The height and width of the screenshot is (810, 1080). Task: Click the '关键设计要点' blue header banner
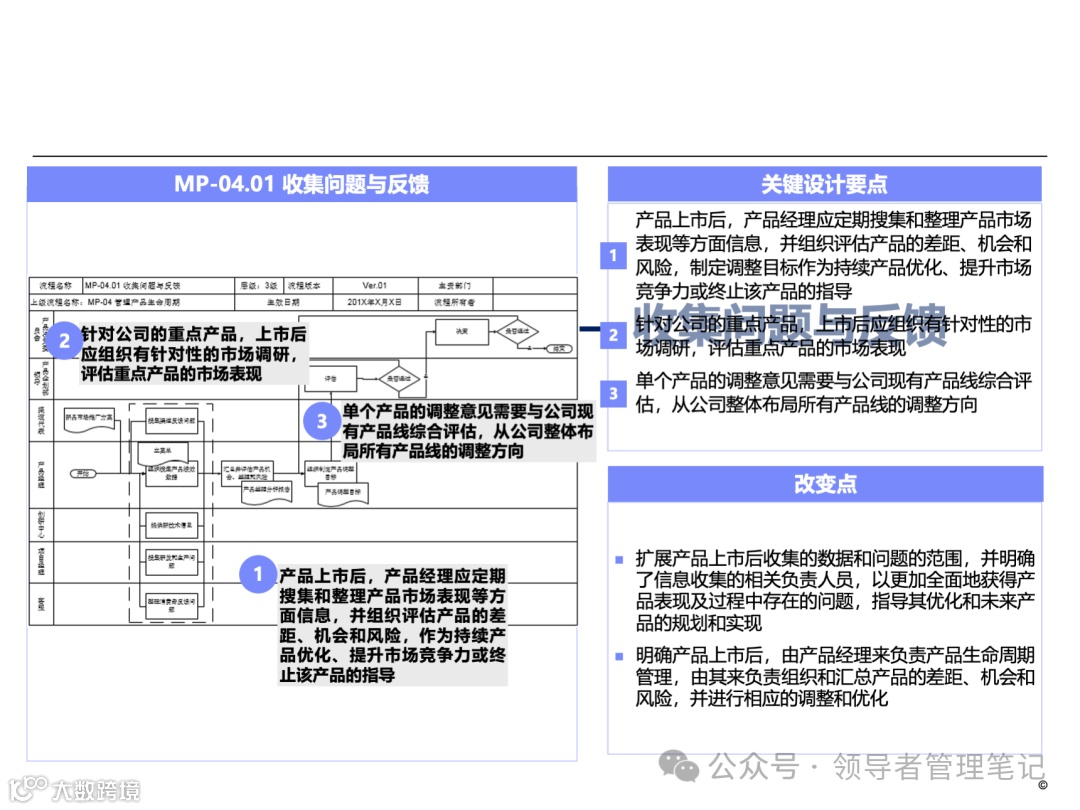[x=824, y=185]
